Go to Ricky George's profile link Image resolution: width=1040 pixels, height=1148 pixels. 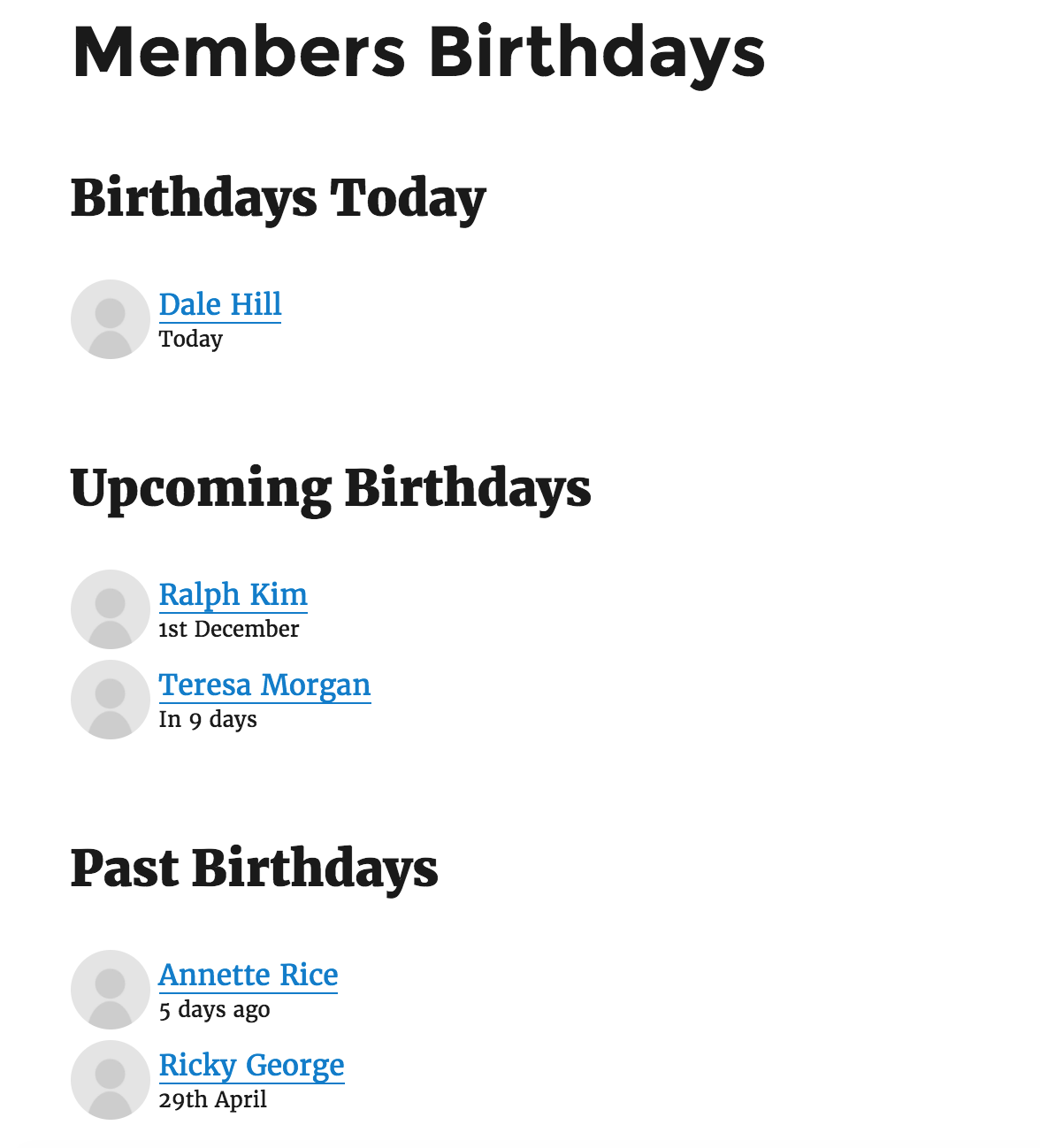pos(251,1065)
